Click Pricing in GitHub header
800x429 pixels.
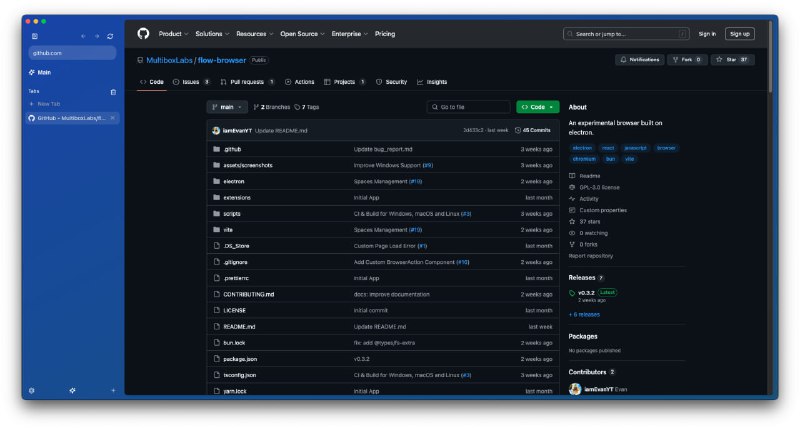tap(385, 34)
